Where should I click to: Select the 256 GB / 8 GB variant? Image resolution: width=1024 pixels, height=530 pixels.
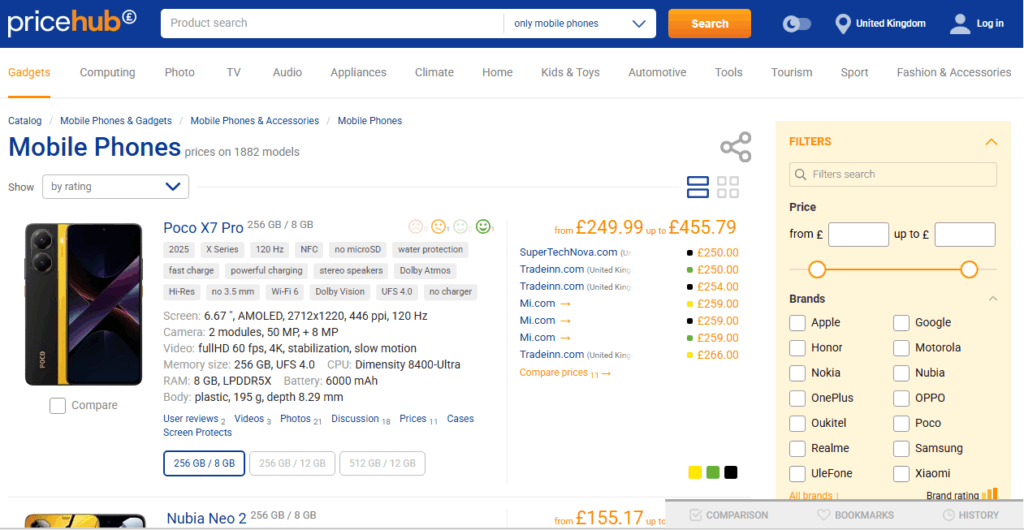point(204,463)
